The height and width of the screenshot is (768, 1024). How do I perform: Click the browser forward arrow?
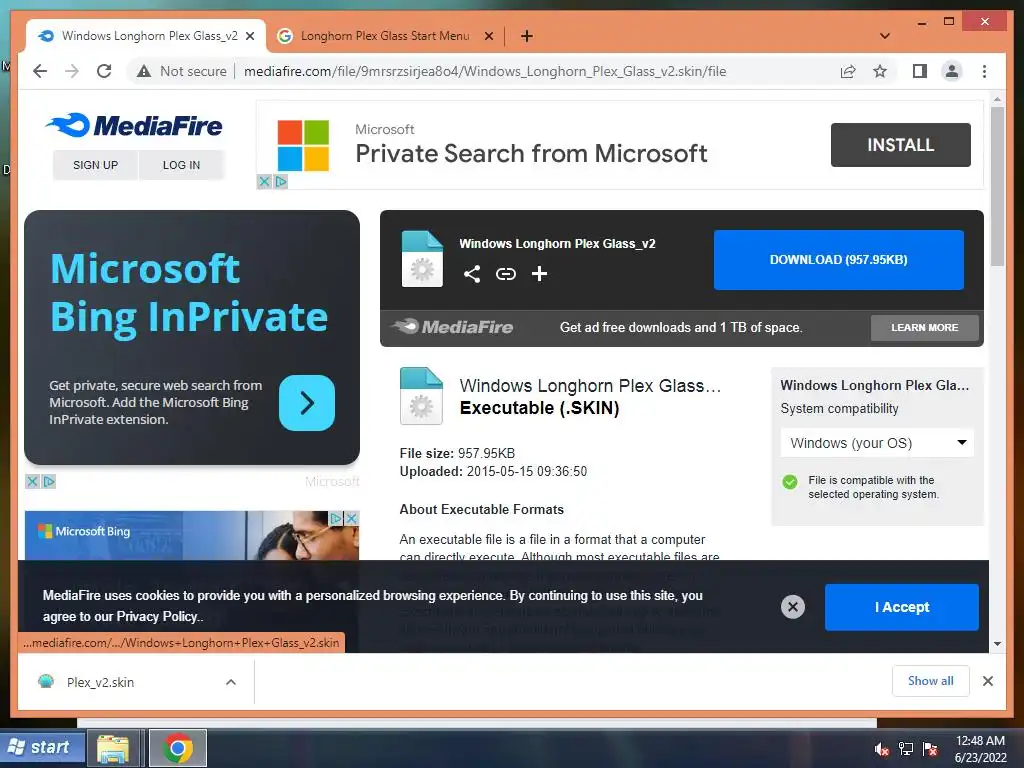72,71
